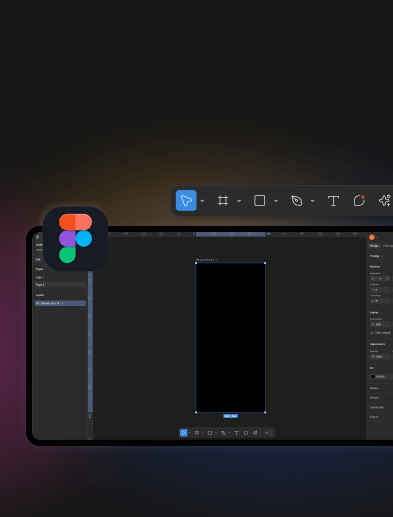Click the large Figma logo app icon
The width and height of the screenshot is (393, 517).
(x=75, y=239)
